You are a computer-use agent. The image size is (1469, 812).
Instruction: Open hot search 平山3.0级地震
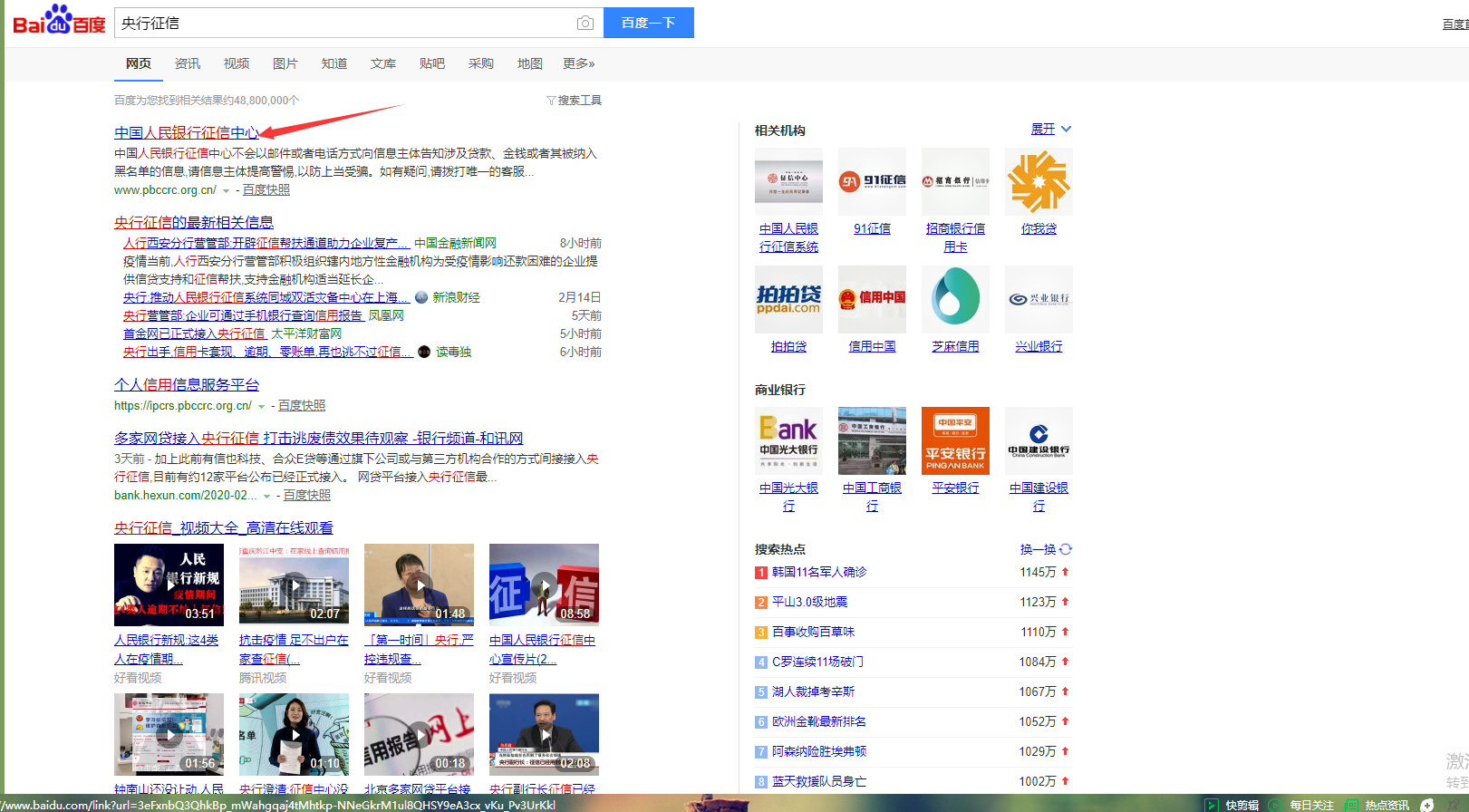point(810,602)
